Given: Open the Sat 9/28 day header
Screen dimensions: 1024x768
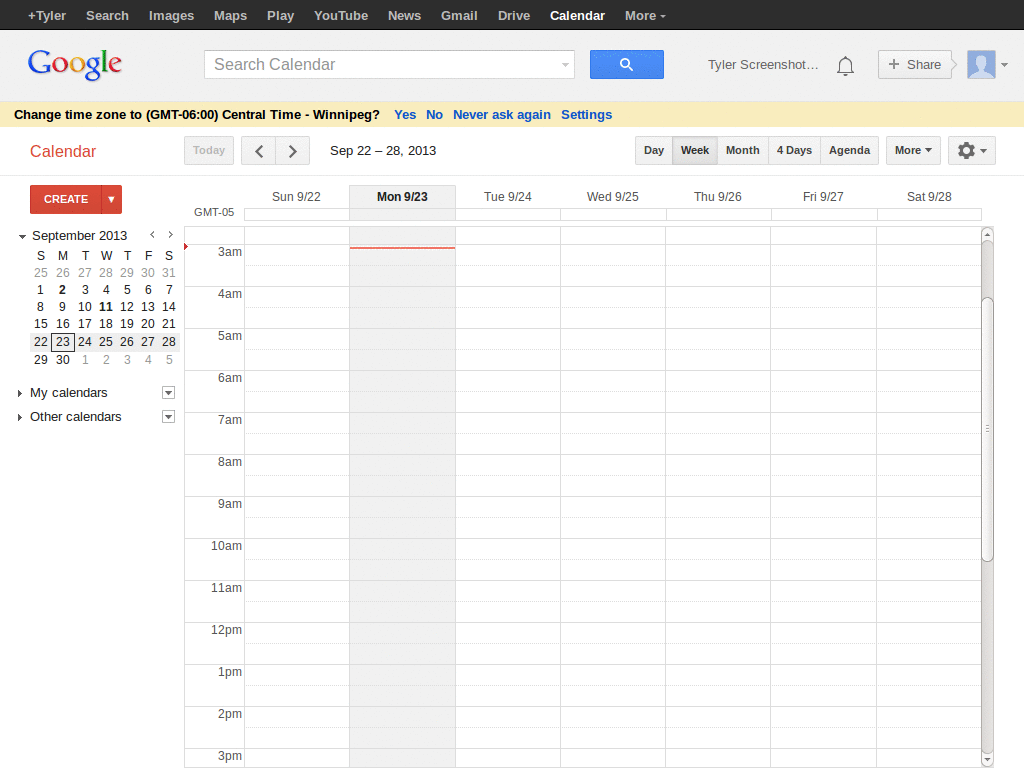Looking at the screenshot, I should (x=929, y=197).
